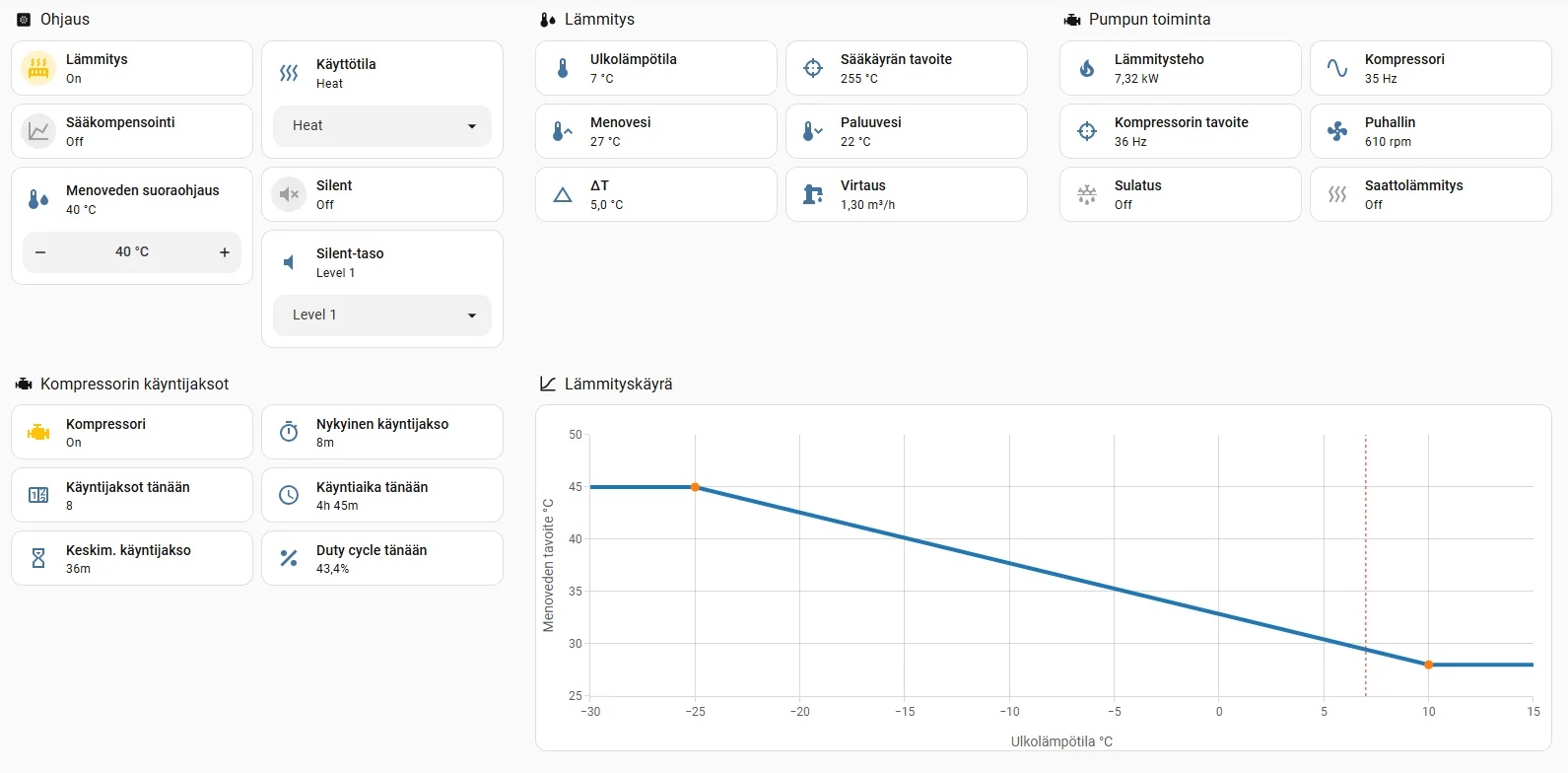The height and width of the screenshot is (773, 1568).
Task: Click the Virtaus pump icon
Action: pyautogui.click(x=813, y=194)
